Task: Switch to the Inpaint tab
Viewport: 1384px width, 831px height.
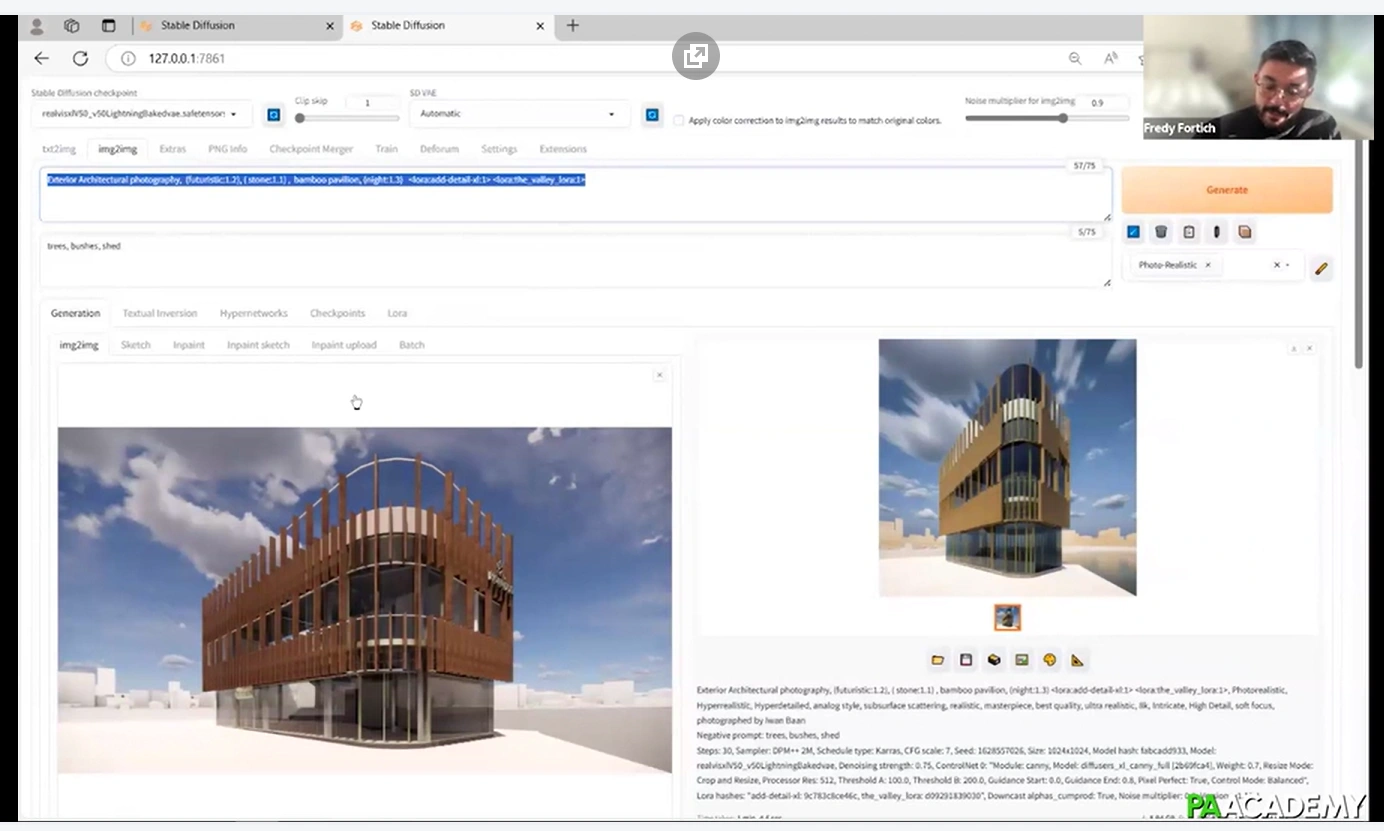Action: tap(189, 345)
